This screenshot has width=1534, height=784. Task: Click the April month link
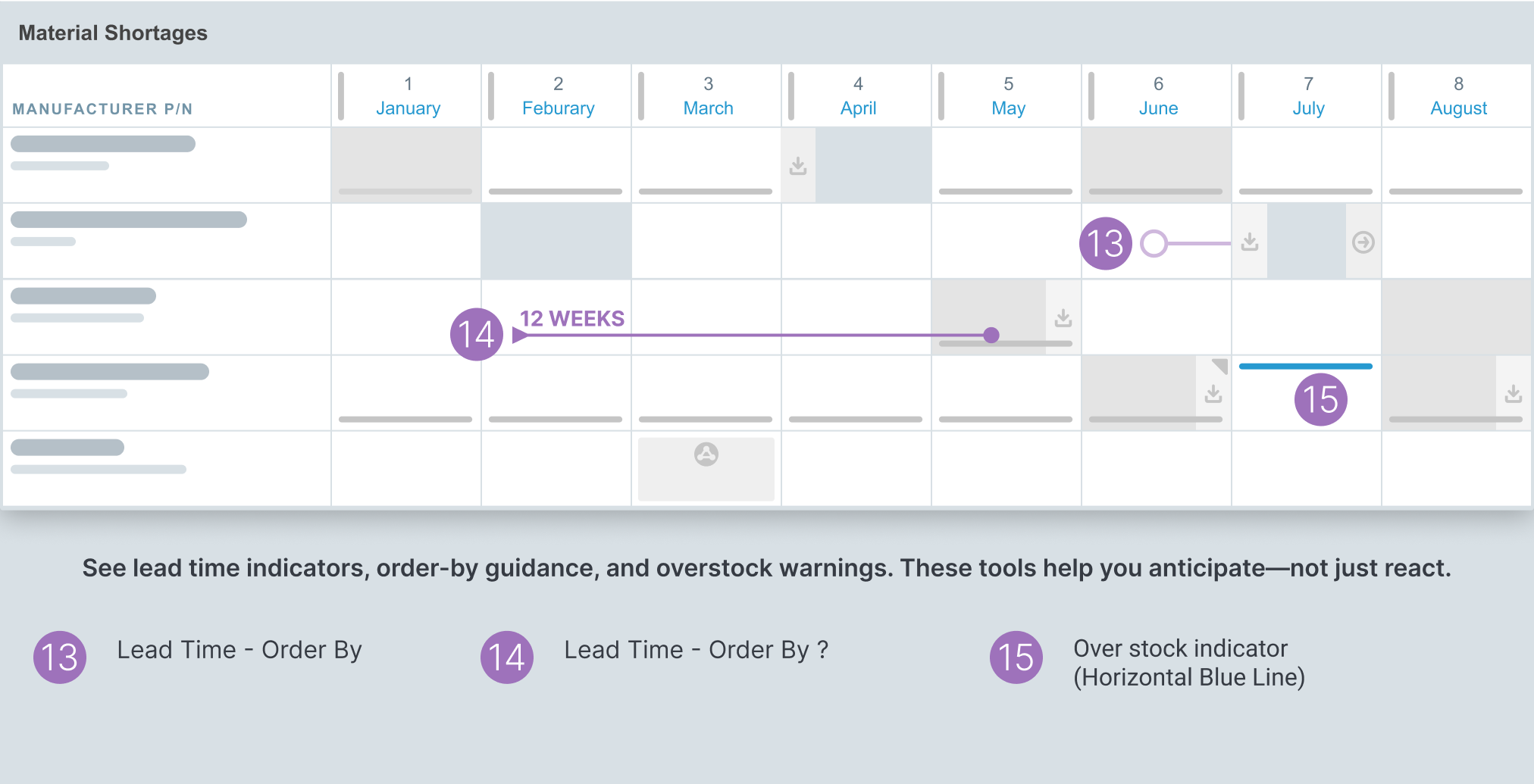coord(858,108)
